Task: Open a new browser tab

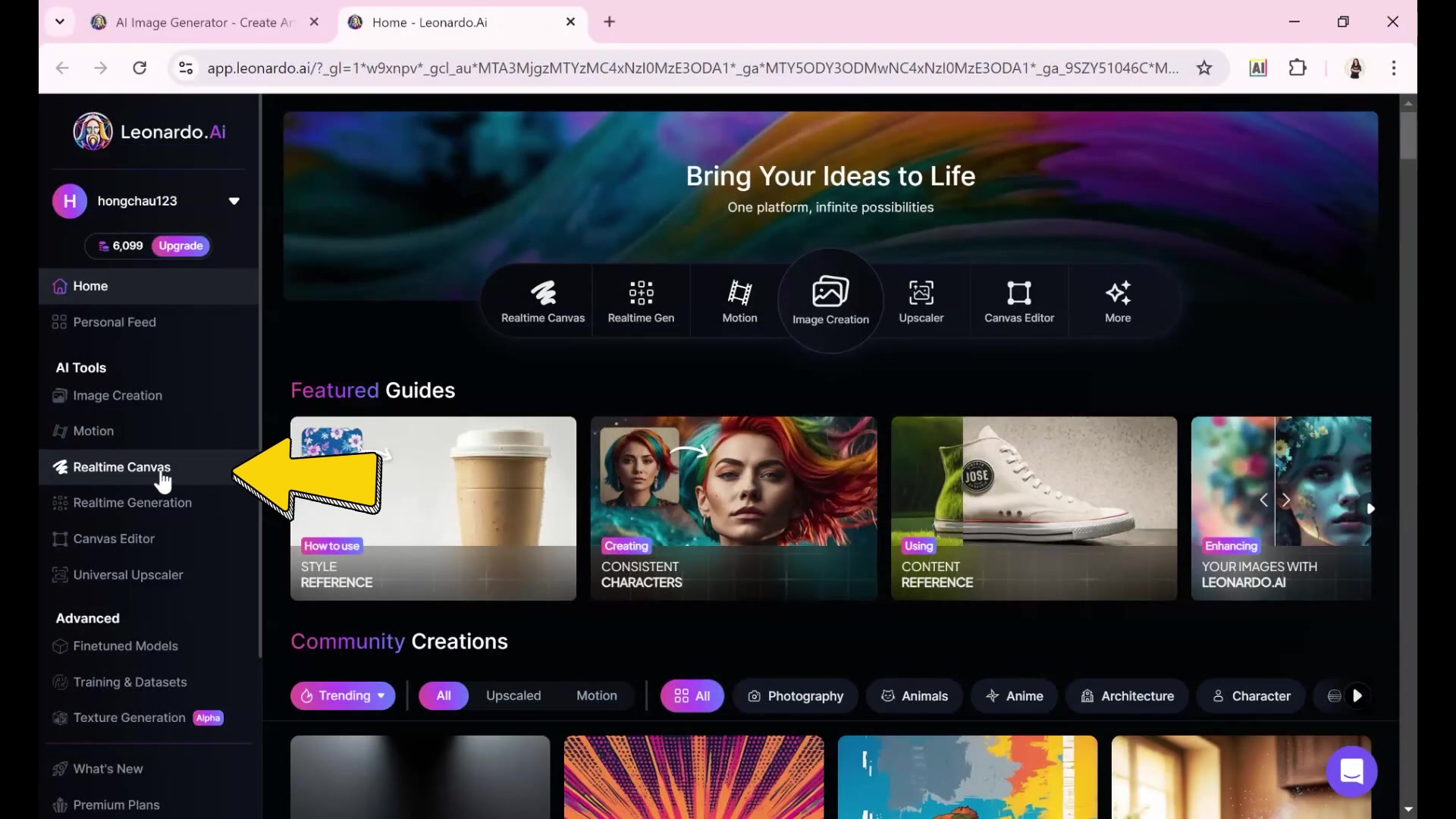Action: pyautogui.click(x=609, y=22)
